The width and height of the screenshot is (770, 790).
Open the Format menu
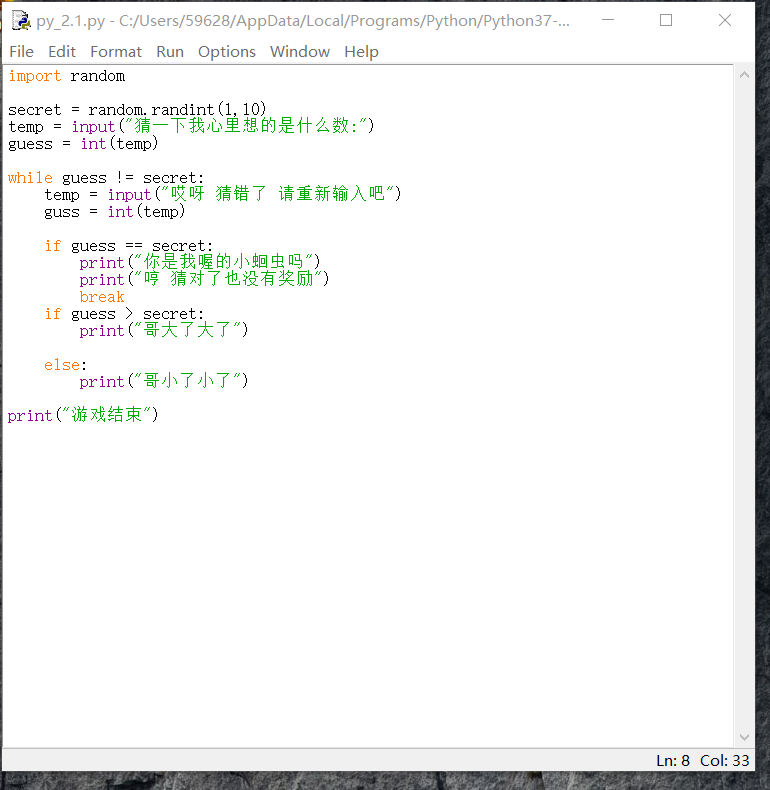(116, 51)
